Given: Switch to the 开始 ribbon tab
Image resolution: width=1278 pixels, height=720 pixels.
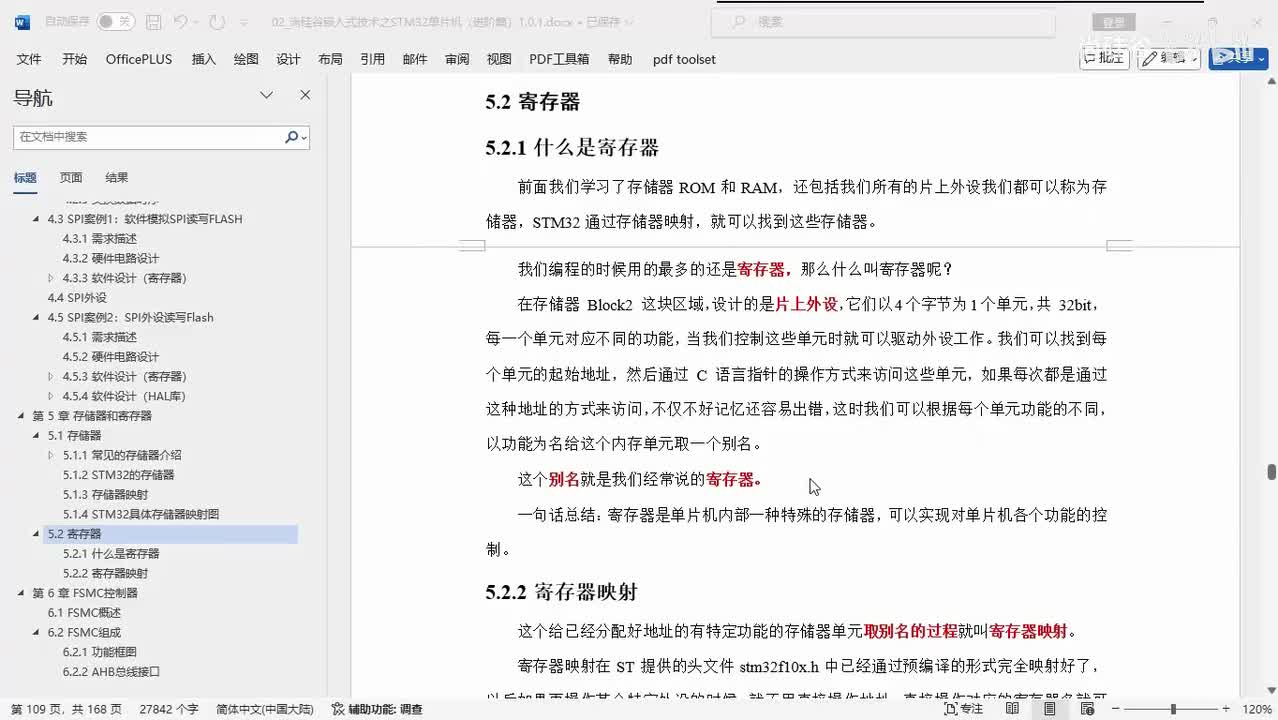Looking at the screenshot, I should [x=74, y=59].
